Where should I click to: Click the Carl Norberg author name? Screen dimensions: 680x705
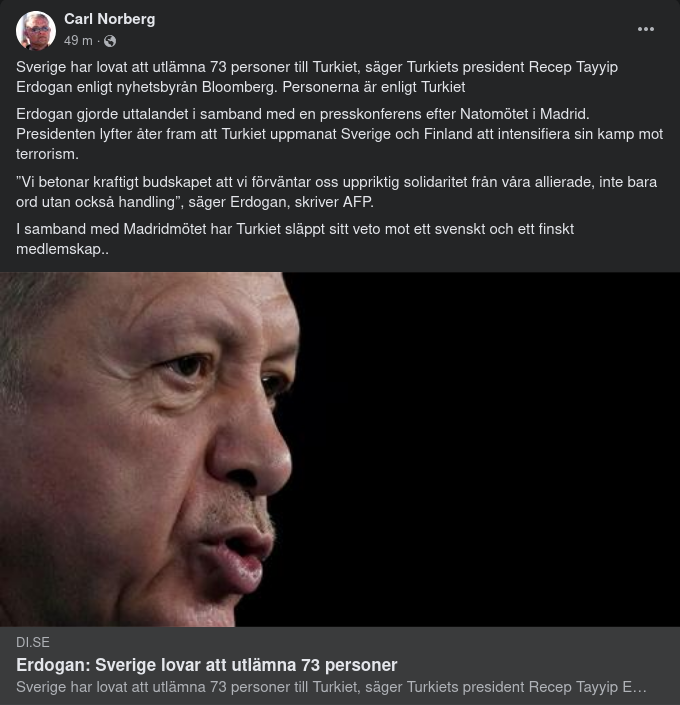click(110, 19)
